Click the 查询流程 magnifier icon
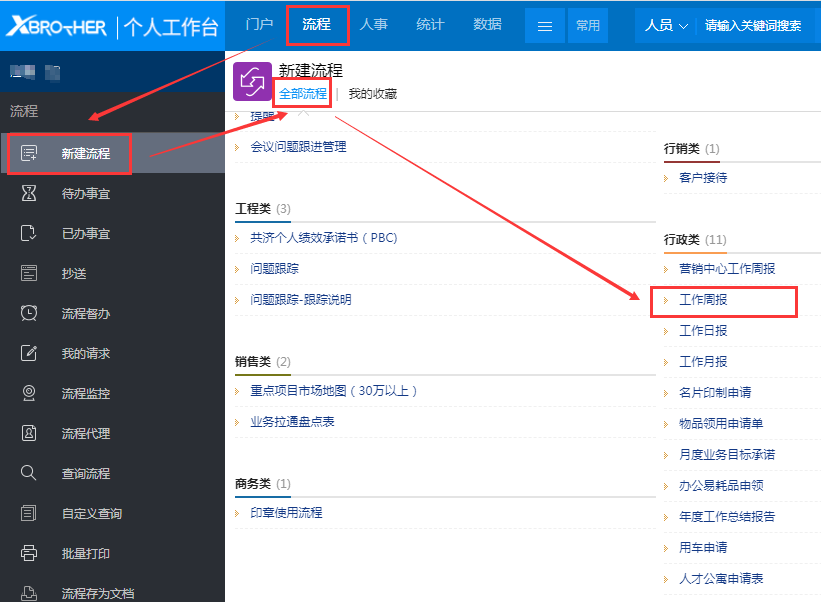Screen dimensions: 821x602 pyautogui.click(x=29, y=473)
